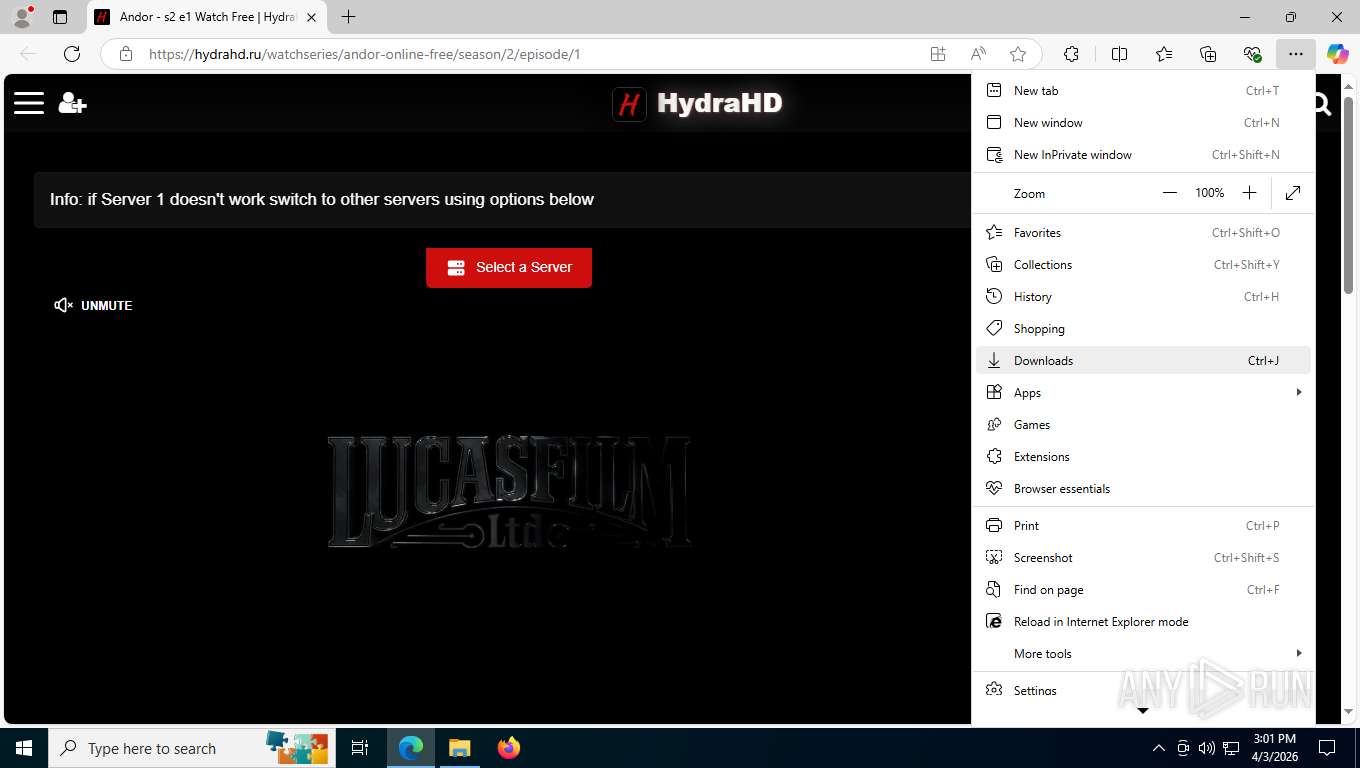Open History menu item

(1143, 296)
